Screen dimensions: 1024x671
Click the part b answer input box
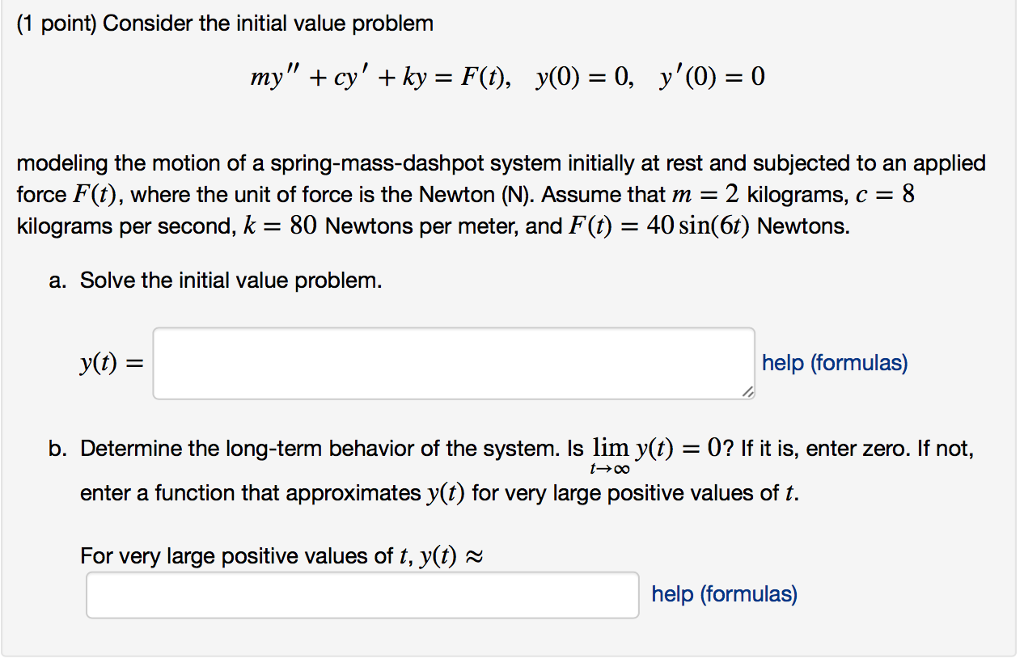click(362, 594)
